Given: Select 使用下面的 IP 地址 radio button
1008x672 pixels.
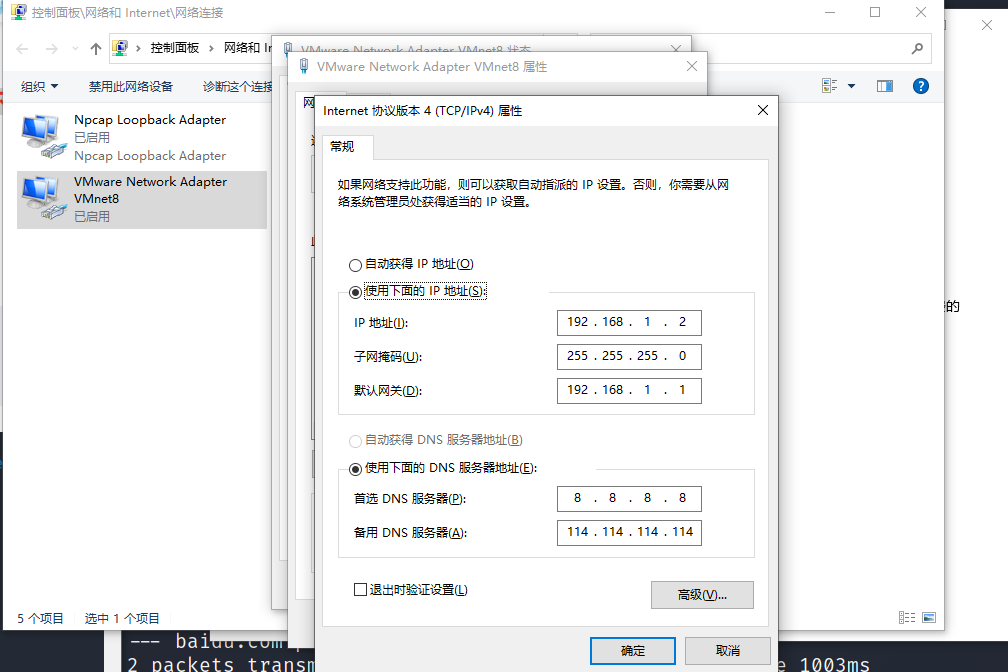Looking at the screenshot, I should tap(355, 292).
